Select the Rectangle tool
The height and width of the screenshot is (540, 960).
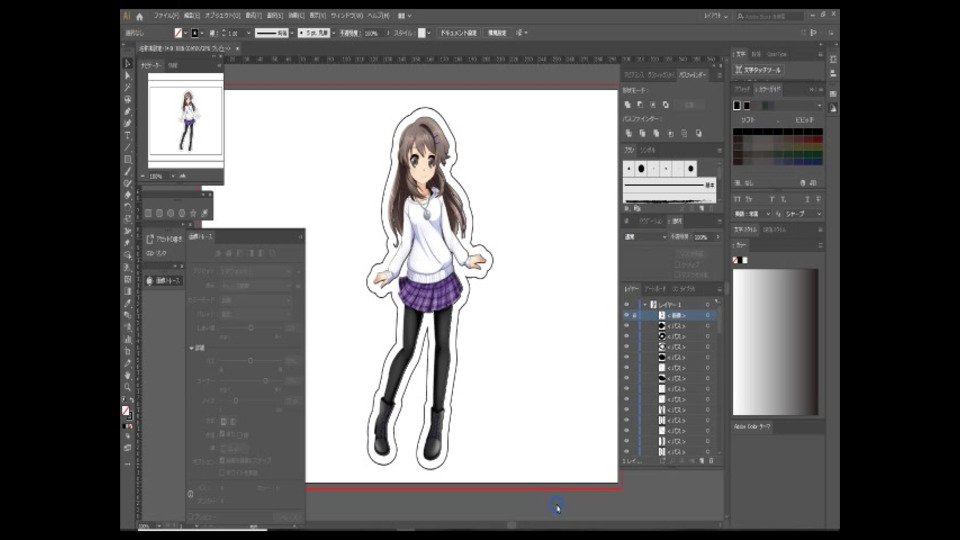128,159
